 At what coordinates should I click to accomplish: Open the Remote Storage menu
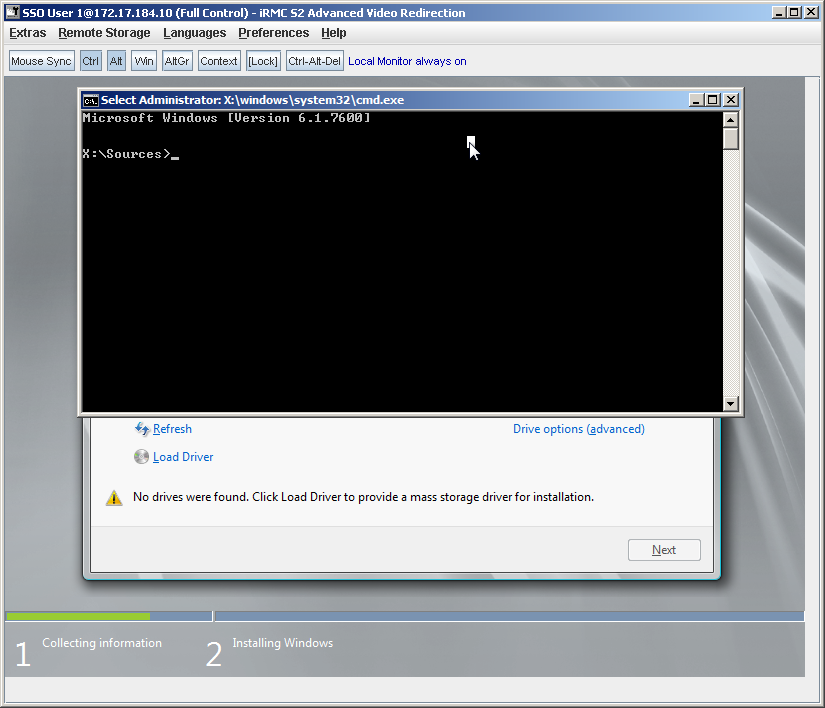pos(104,33)
